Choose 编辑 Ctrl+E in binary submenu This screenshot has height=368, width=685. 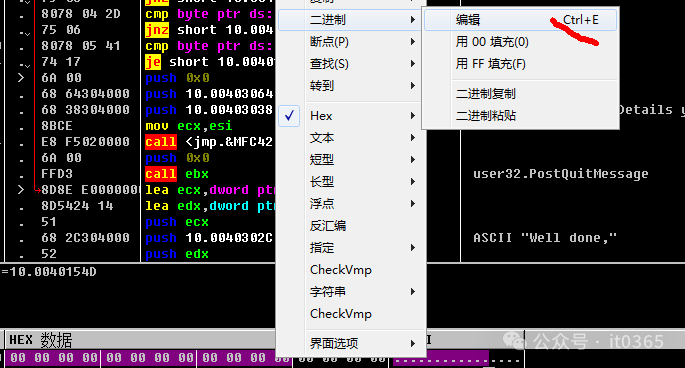click(x=520, y=20)
